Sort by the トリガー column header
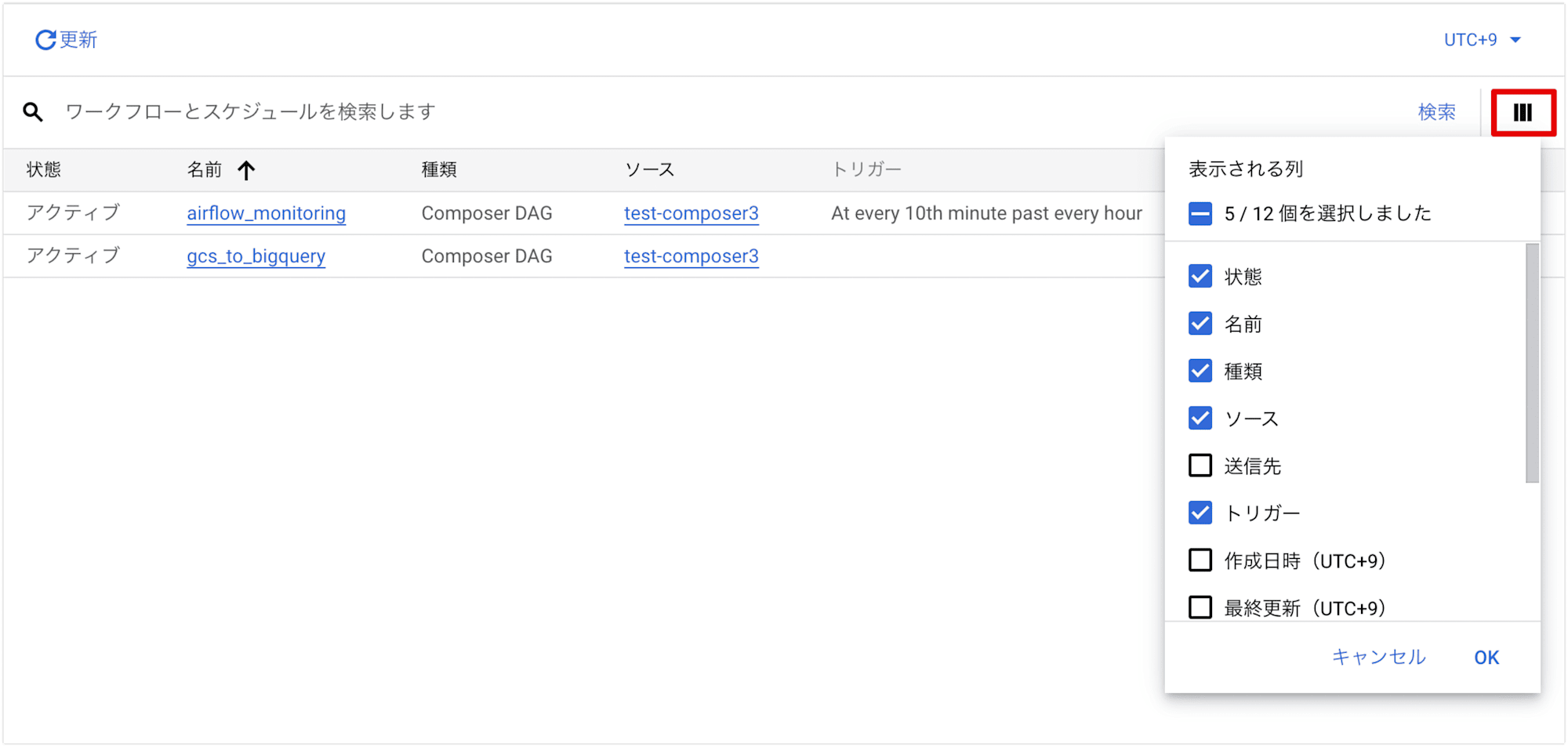 (866, 170)
